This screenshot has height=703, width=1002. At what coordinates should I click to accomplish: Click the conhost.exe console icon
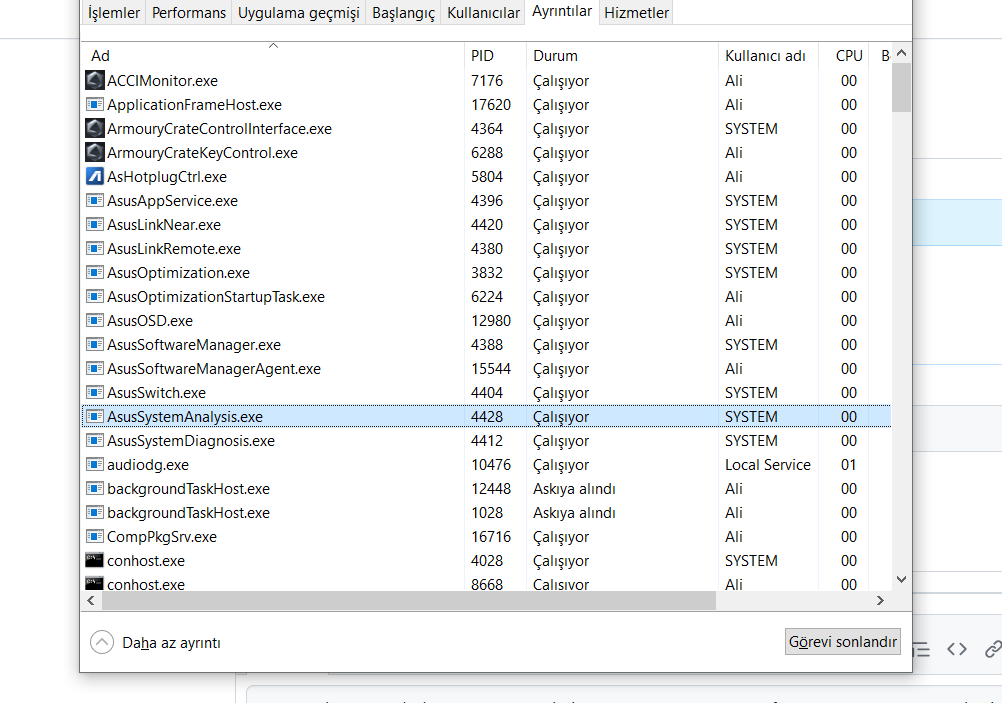point(95,560)
